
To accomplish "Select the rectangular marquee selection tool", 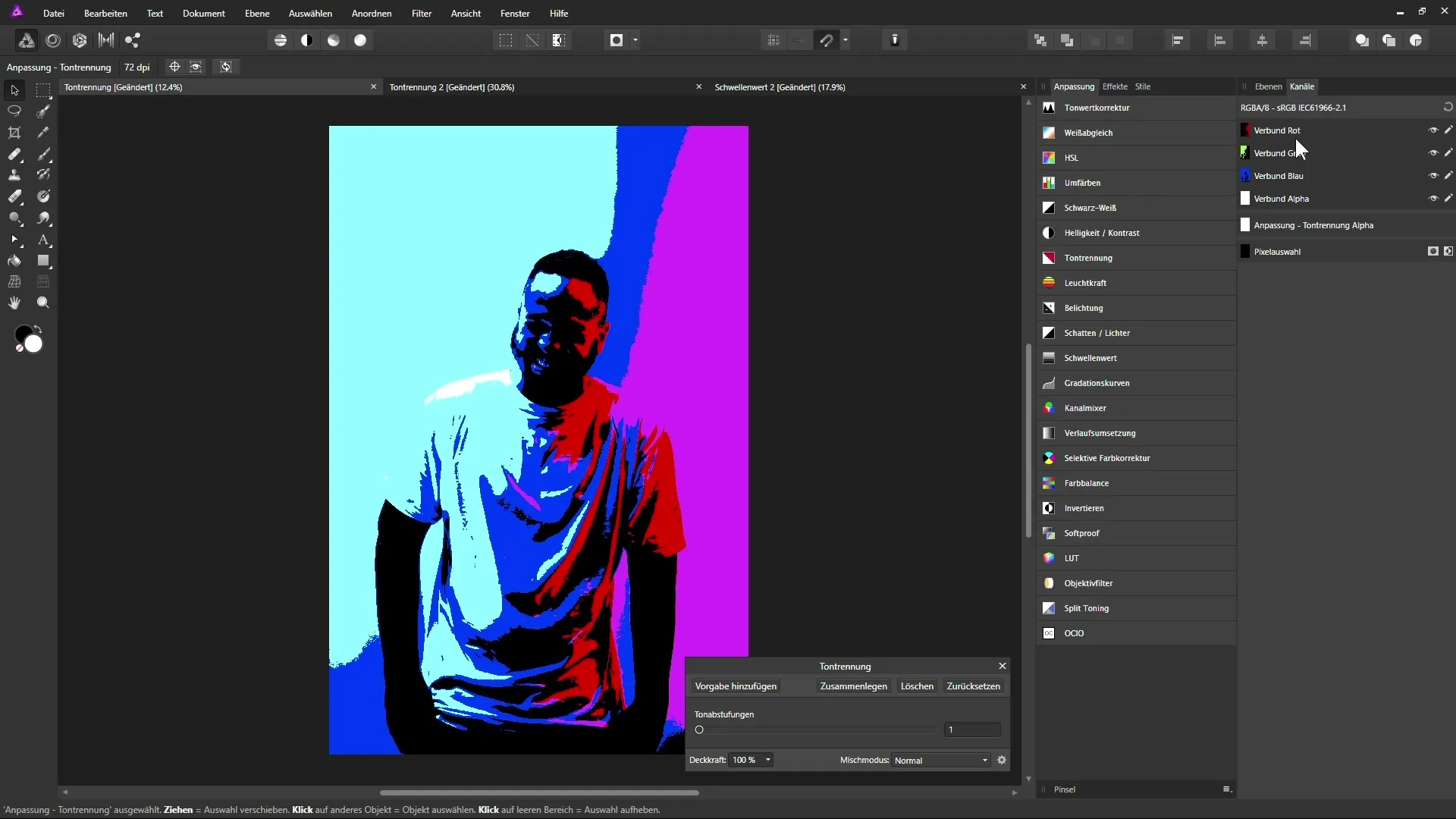I will [43, 90].
